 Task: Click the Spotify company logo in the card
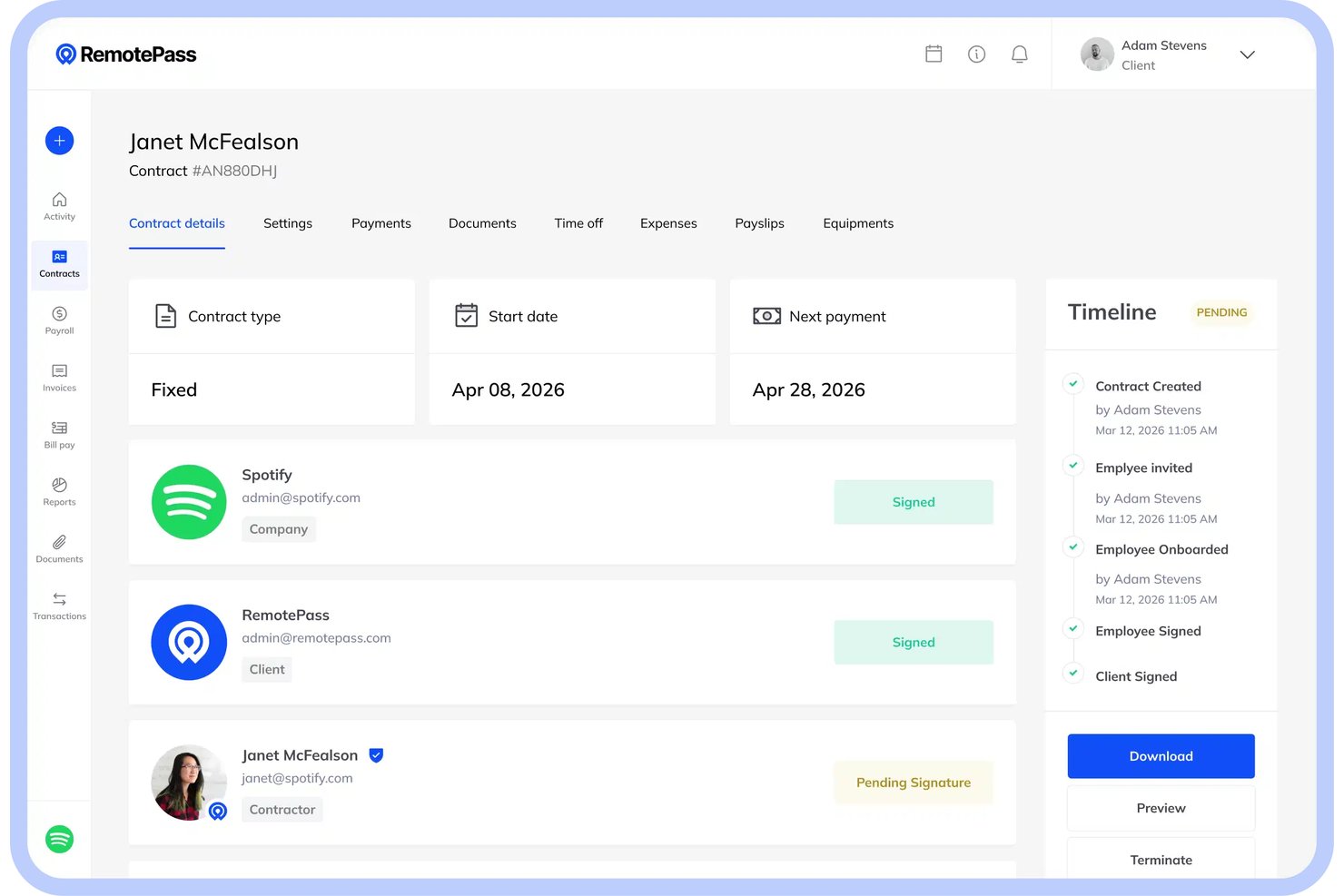tap(189, 502)
